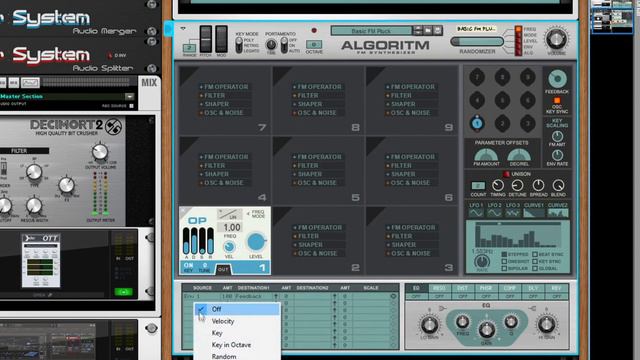Click the DEC/REL parameter offset dial
Viewport: 640px width, 360px height.
tap(519, 155)
